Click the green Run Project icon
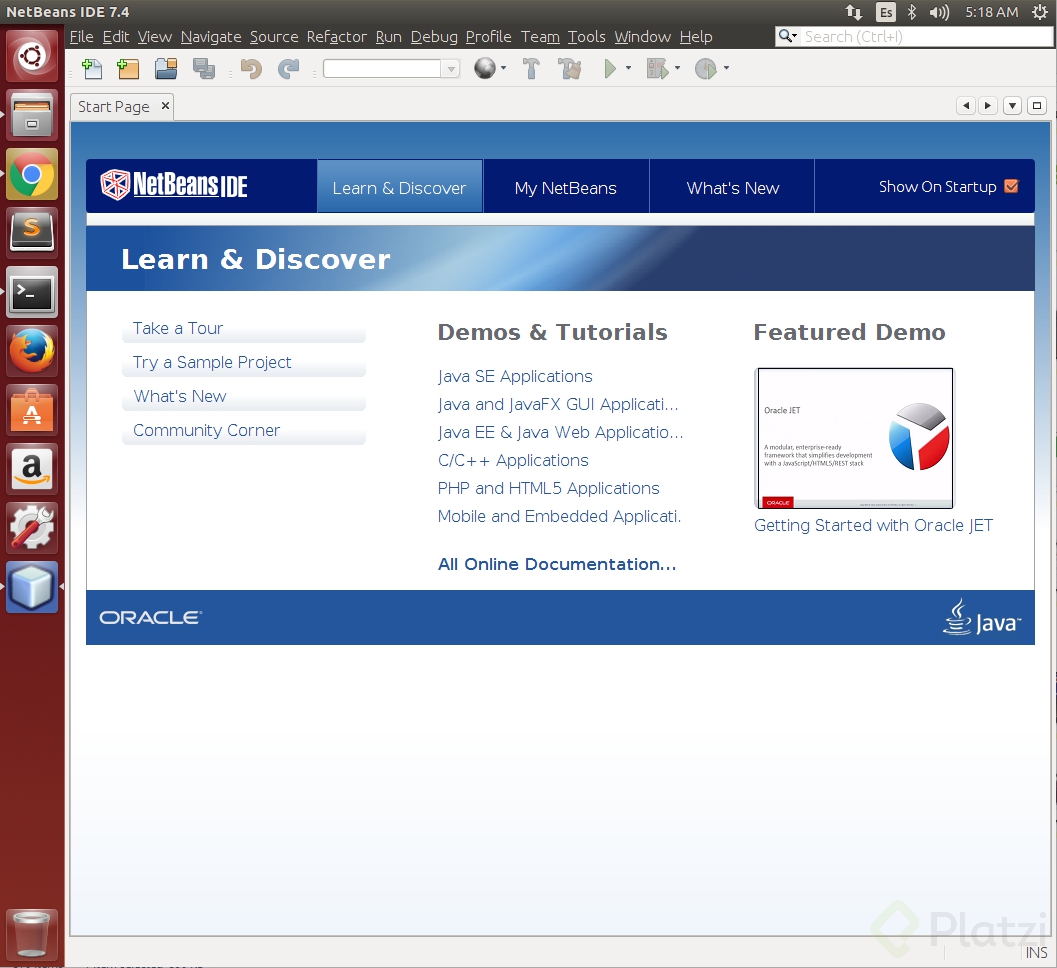 (610, 69)
